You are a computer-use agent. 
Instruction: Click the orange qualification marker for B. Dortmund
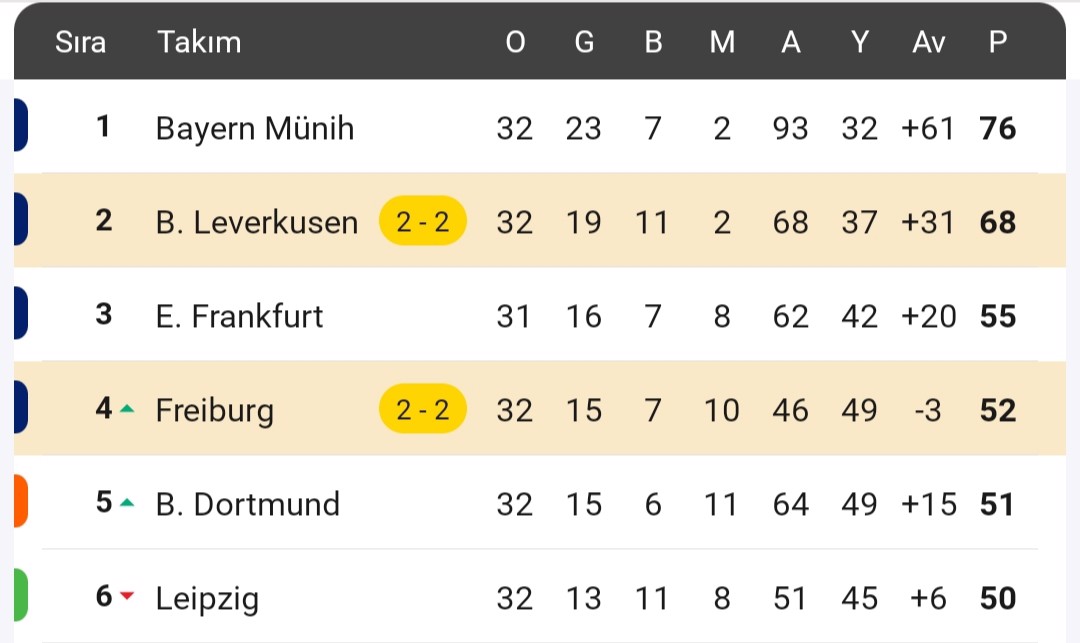[21, 501]
